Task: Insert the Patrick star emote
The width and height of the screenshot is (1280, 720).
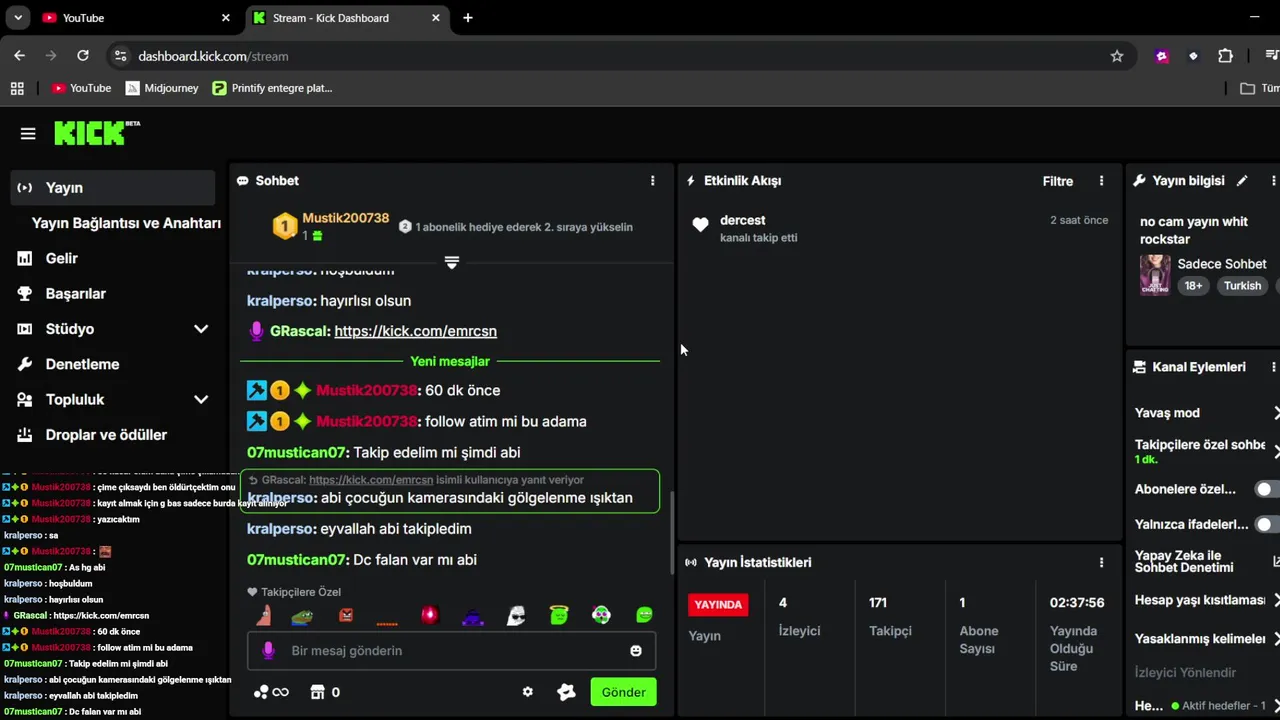Action: click(x=263, y=615)
